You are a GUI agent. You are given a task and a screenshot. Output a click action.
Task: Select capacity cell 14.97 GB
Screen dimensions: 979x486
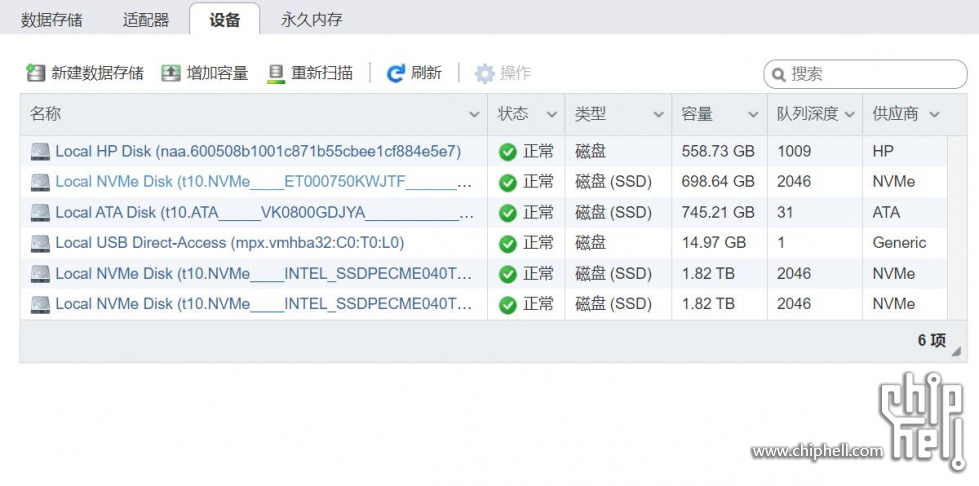click(714, 243)
